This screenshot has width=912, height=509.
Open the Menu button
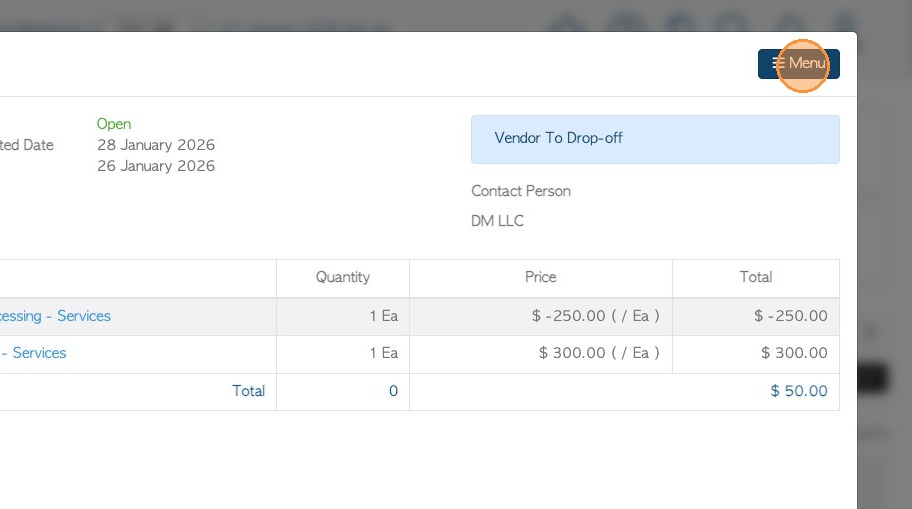pyautogui.click(x=806, y=64)
